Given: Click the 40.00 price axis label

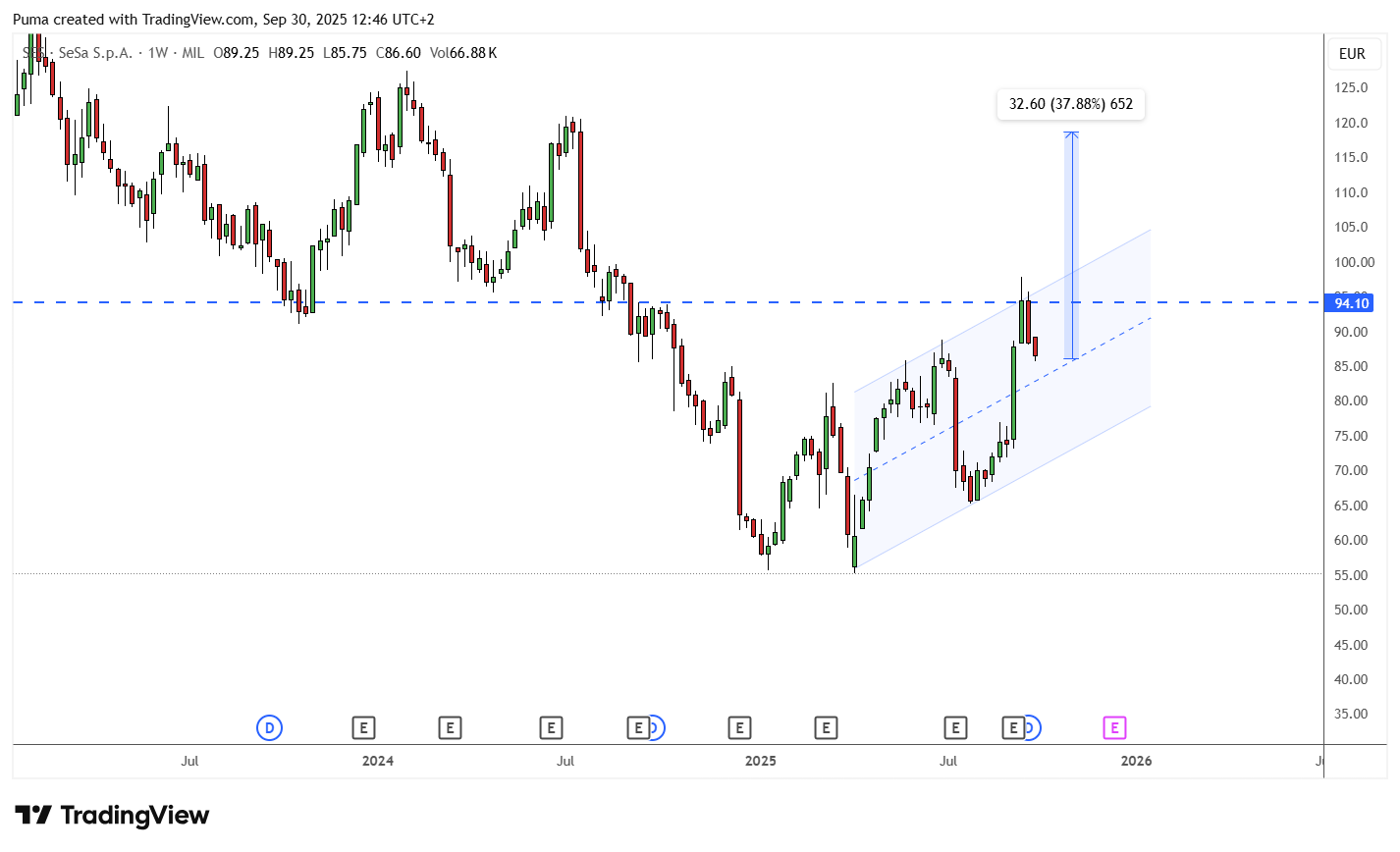Looking at the screenshot, I should [x=1352, y=679].
